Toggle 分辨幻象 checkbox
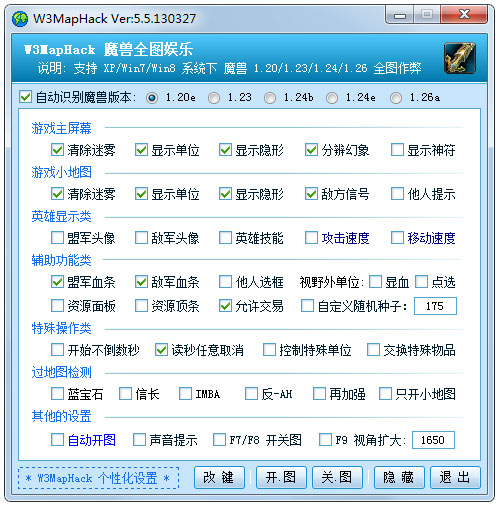Viewport: 498px width, 507px height. point(311,150)
